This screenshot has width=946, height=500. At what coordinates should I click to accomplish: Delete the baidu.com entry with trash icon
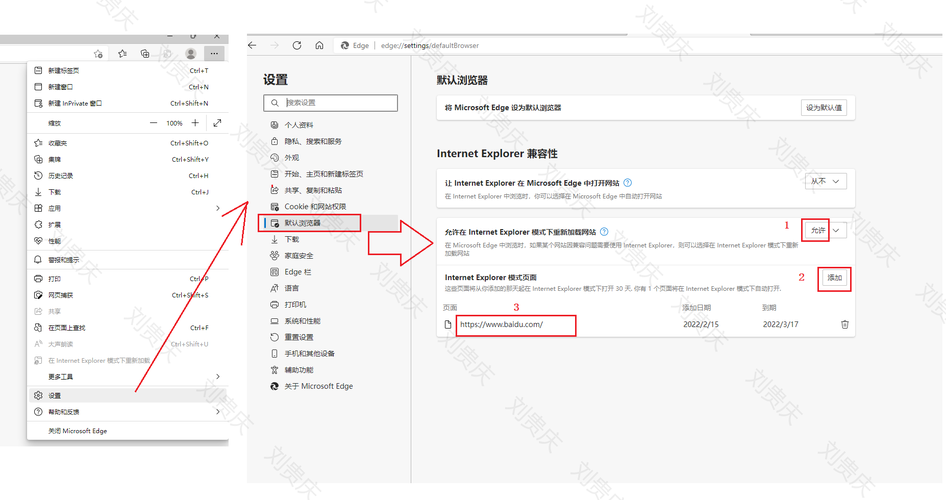(x=845, y=324)
